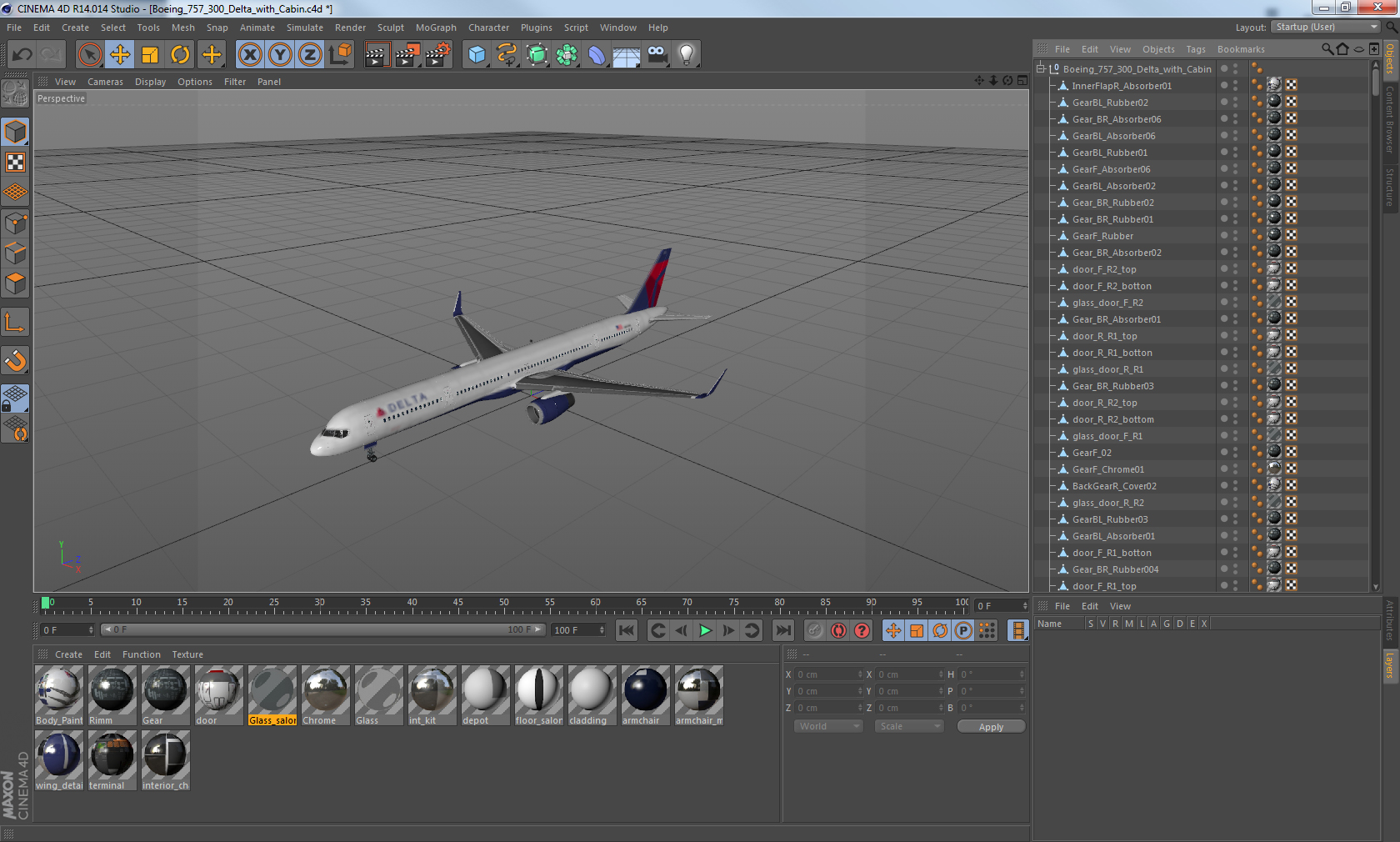This screenshot has width=1400, height=842.
Task: Click Apply in coordinates panel
Action: pyautogui.click(x=991, y=727)
